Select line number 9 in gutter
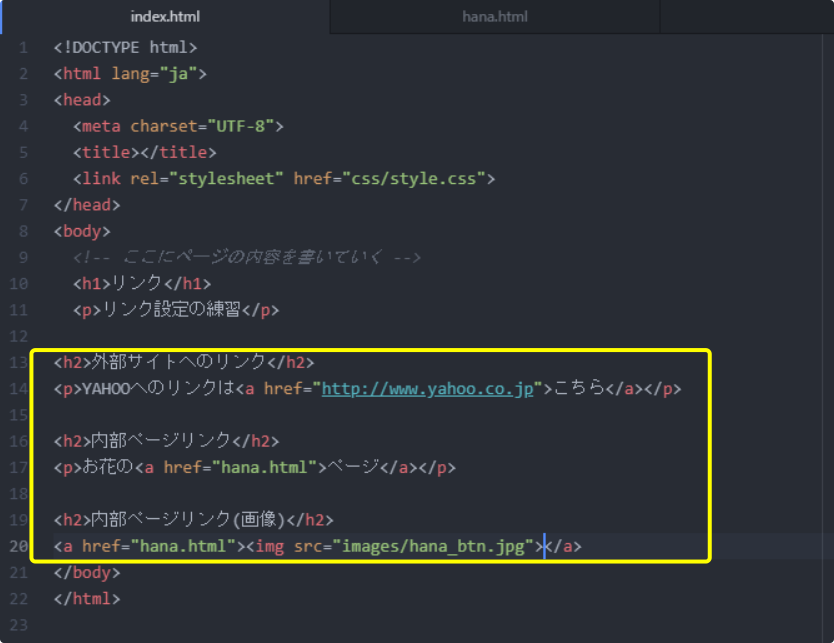Viewport: 834px width, 643px height. coord(23,257)
